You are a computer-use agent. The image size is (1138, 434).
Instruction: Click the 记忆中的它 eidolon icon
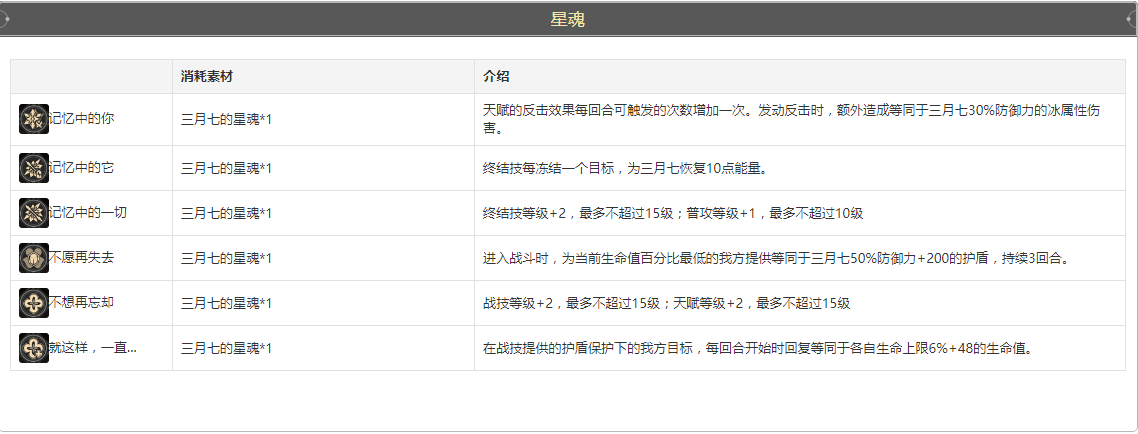[x=33, y=168]
